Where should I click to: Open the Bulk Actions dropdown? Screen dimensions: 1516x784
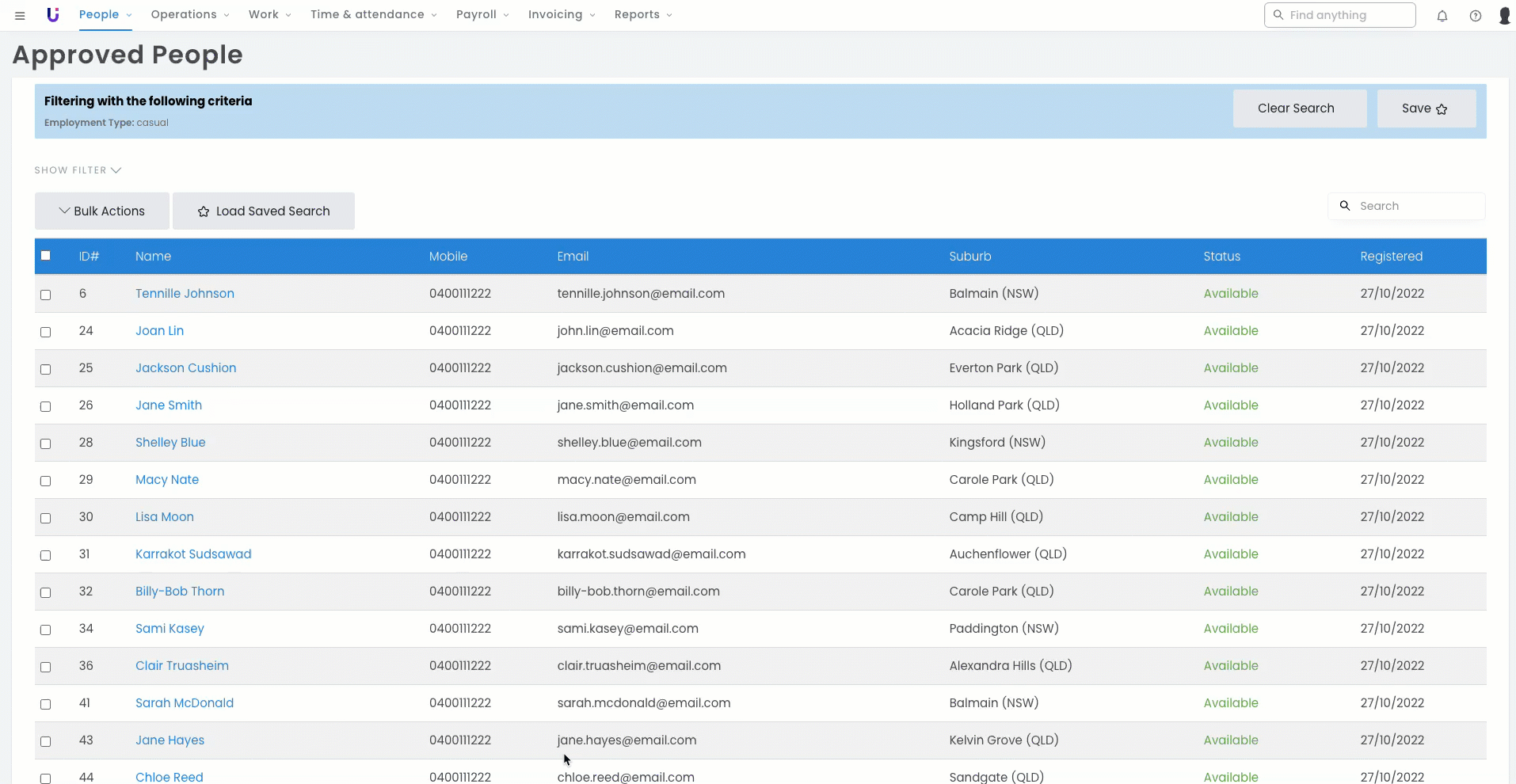[x=102, y=211]
